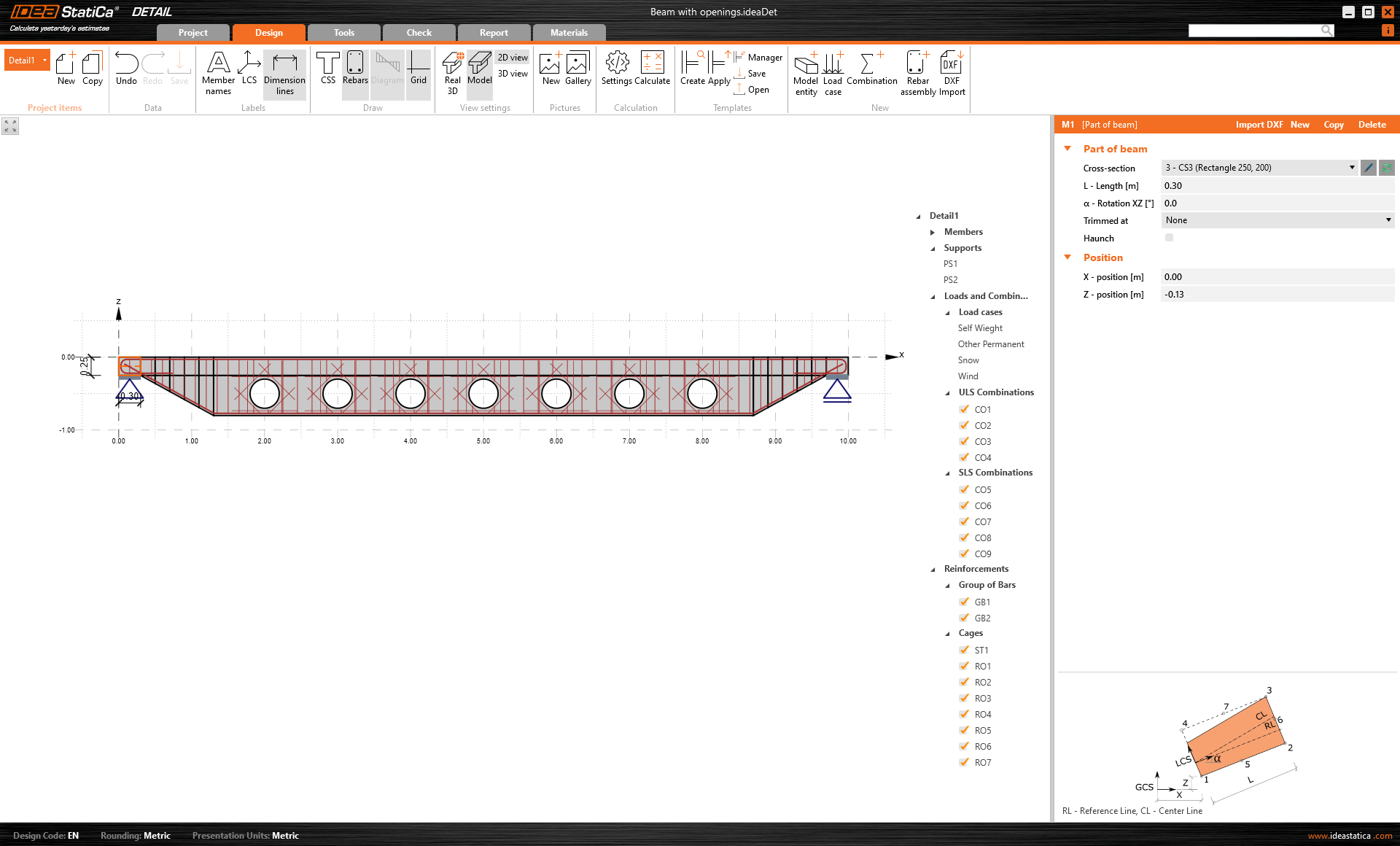Toggle the GB1 group of bars checkbox
Viewport: 1400px width, 846px height.
tap(965, 602)
